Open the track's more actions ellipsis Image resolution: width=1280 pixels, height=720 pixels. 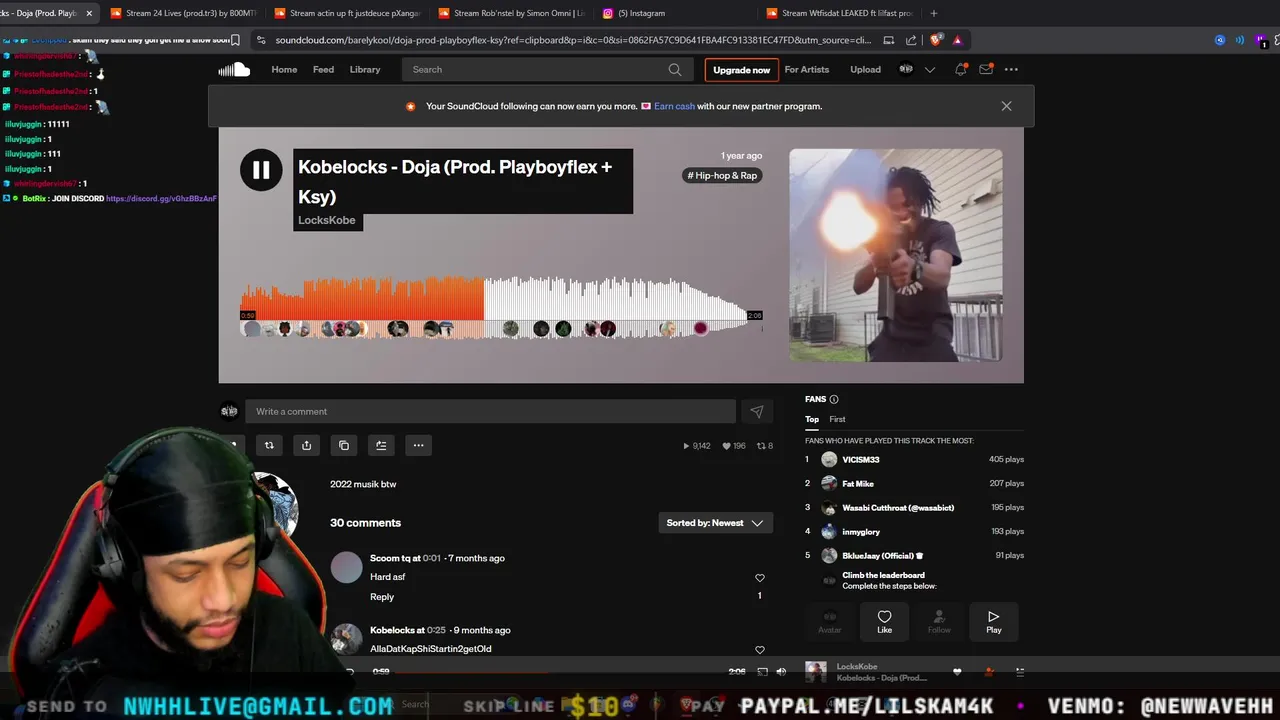point(418,445)
